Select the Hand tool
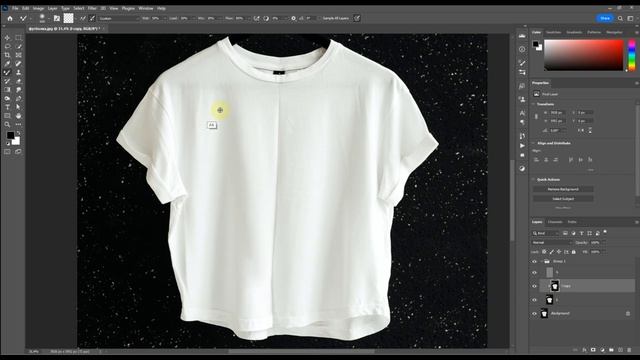The width and height of the screenshot is (640, 360). [x=18, y=116]
